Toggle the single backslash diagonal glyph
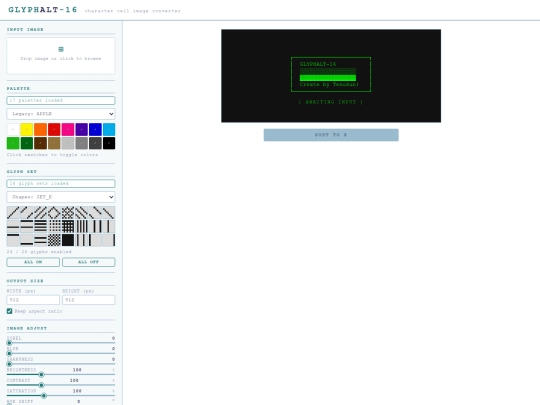The height and width of the screenshot is (405, 540). click(109, 212)
